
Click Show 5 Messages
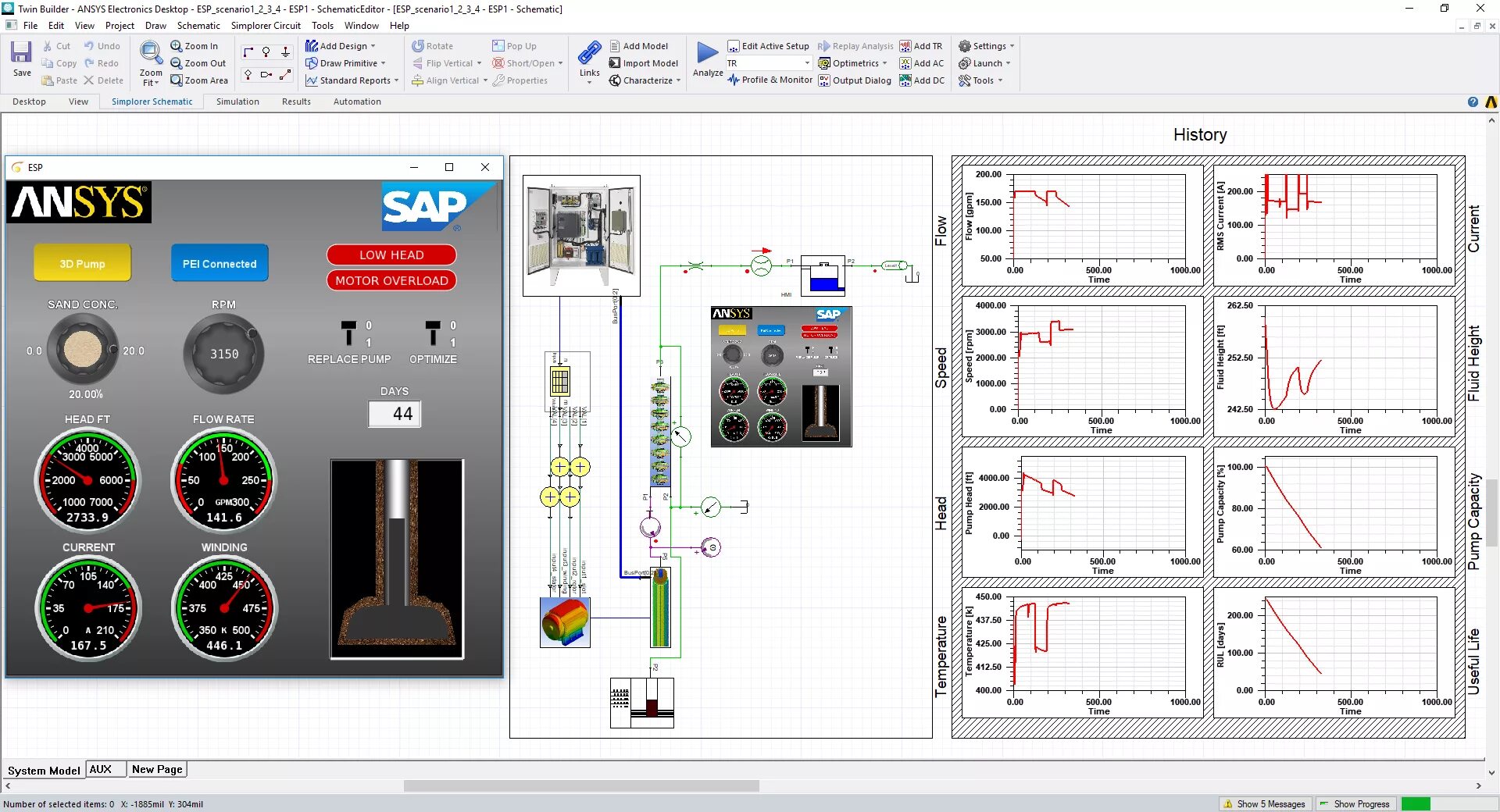[1265, 803]
